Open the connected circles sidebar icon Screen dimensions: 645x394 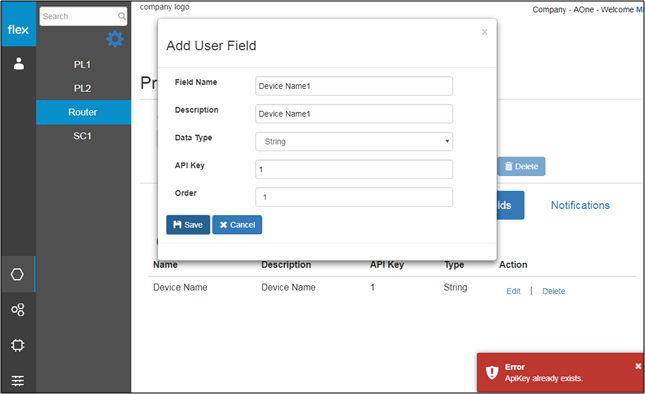[x=18, y=309]
